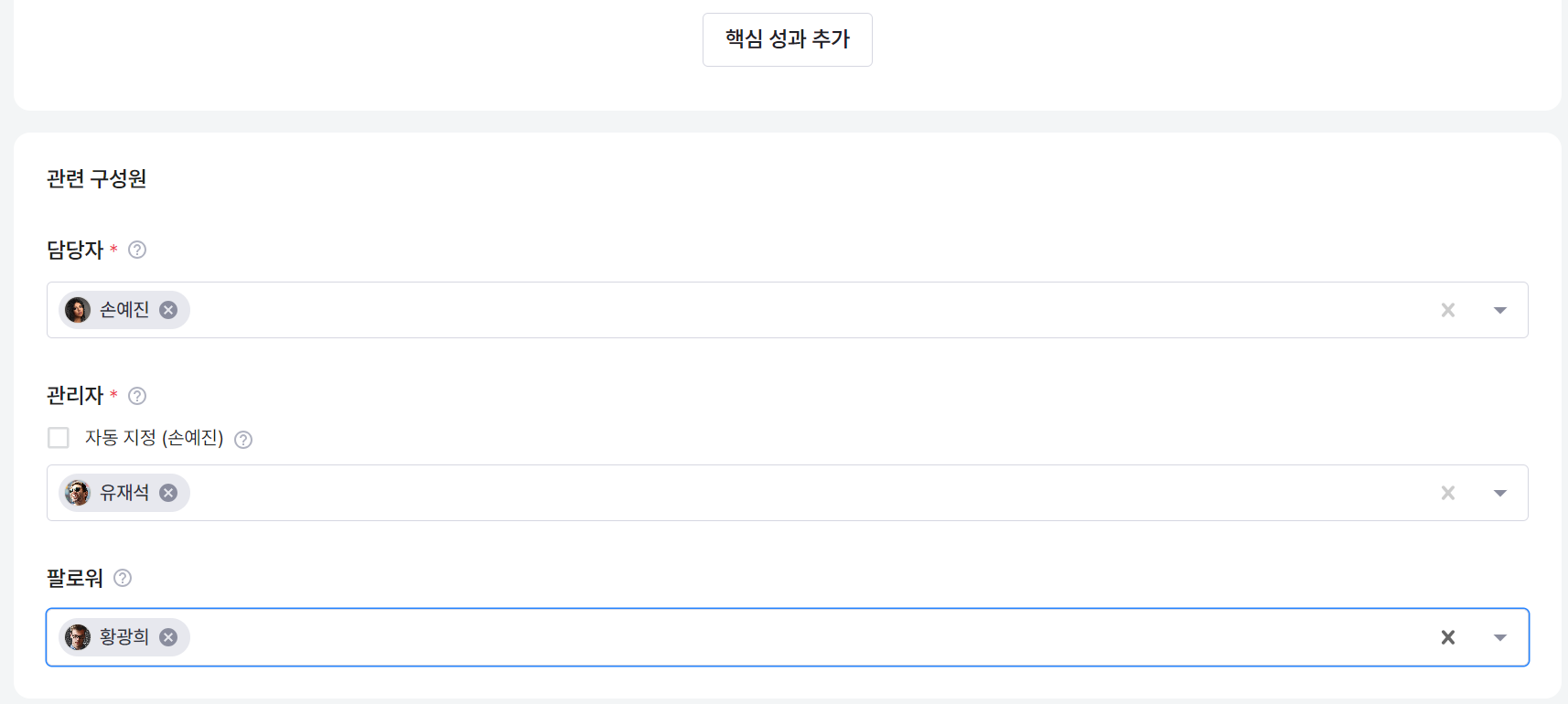Viewport: 1568px width, 704px height.
Task: Open help icon next to 담당자
Action: [x=137, y=250]
